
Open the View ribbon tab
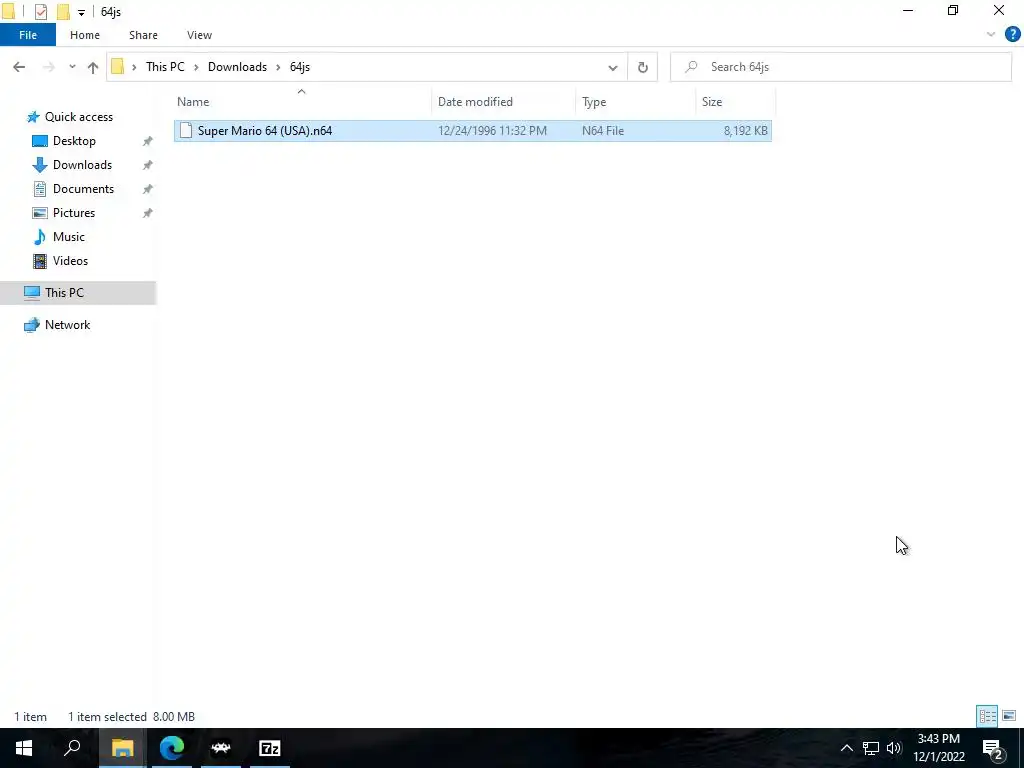[x=199, y=35]
